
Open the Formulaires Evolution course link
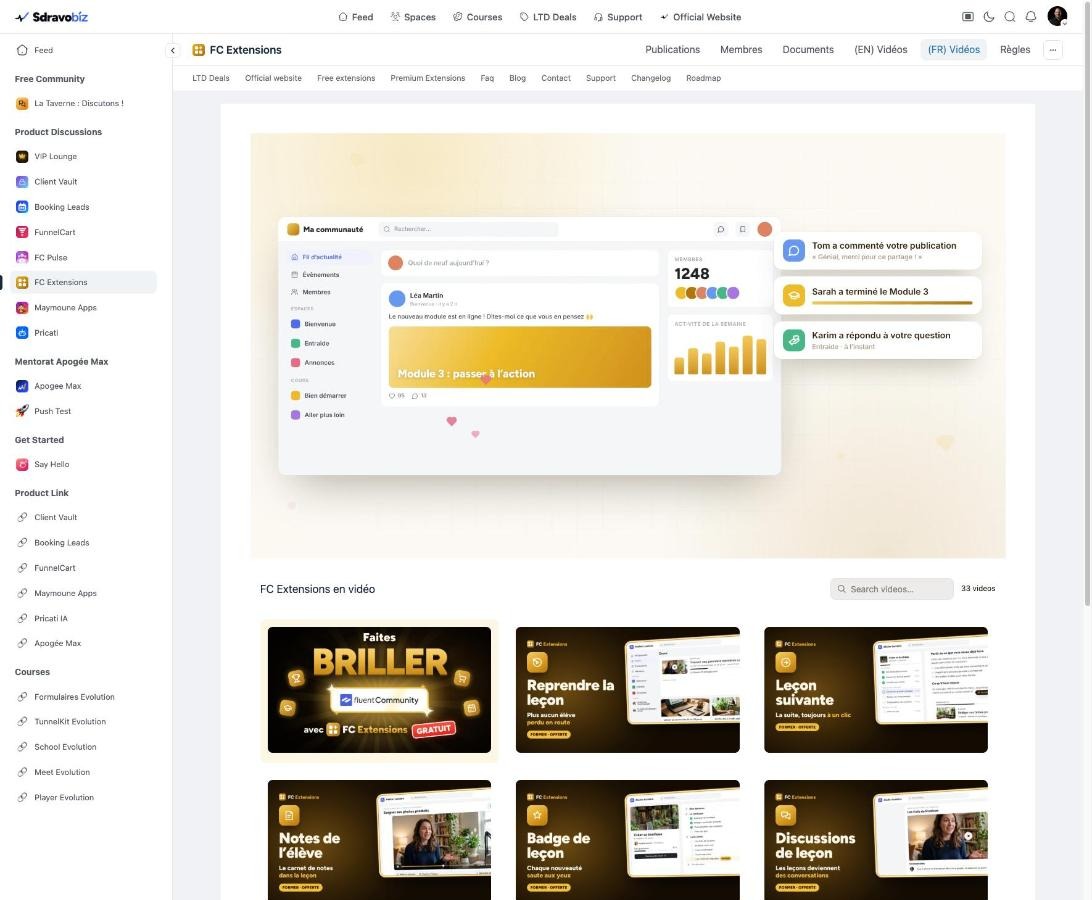(x=75, y=697)
